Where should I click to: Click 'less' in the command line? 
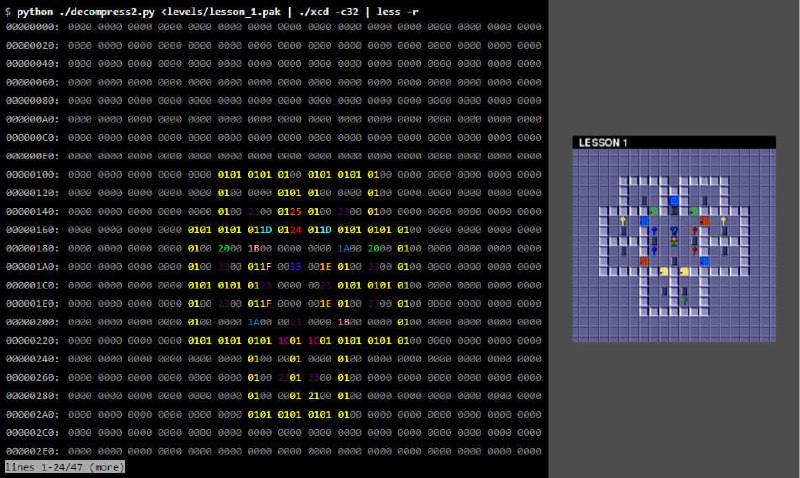388,12
